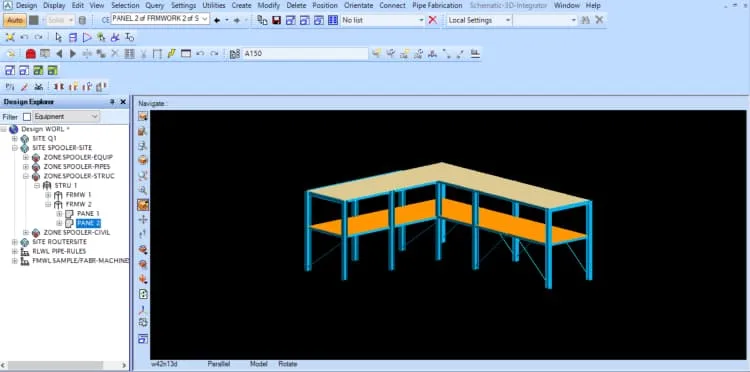
Task: Click the back left-arrow navigation icon
Action: coord(217,20)
